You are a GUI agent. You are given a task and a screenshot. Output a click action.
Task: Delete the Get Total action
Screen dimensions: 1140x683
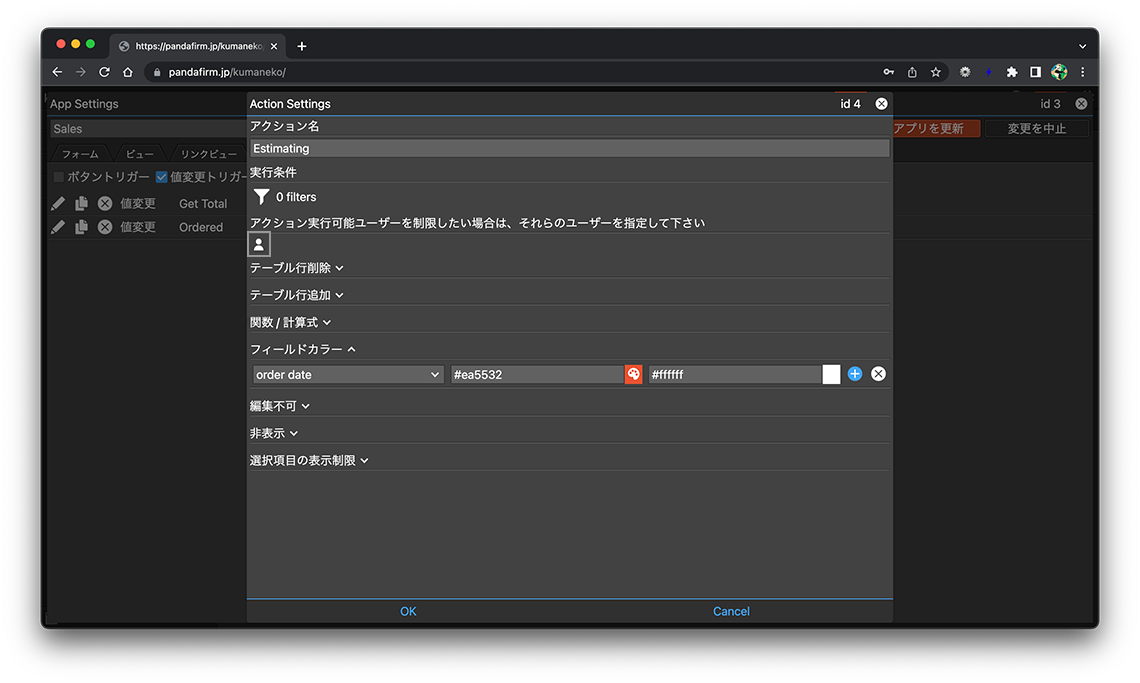point(104,203)
